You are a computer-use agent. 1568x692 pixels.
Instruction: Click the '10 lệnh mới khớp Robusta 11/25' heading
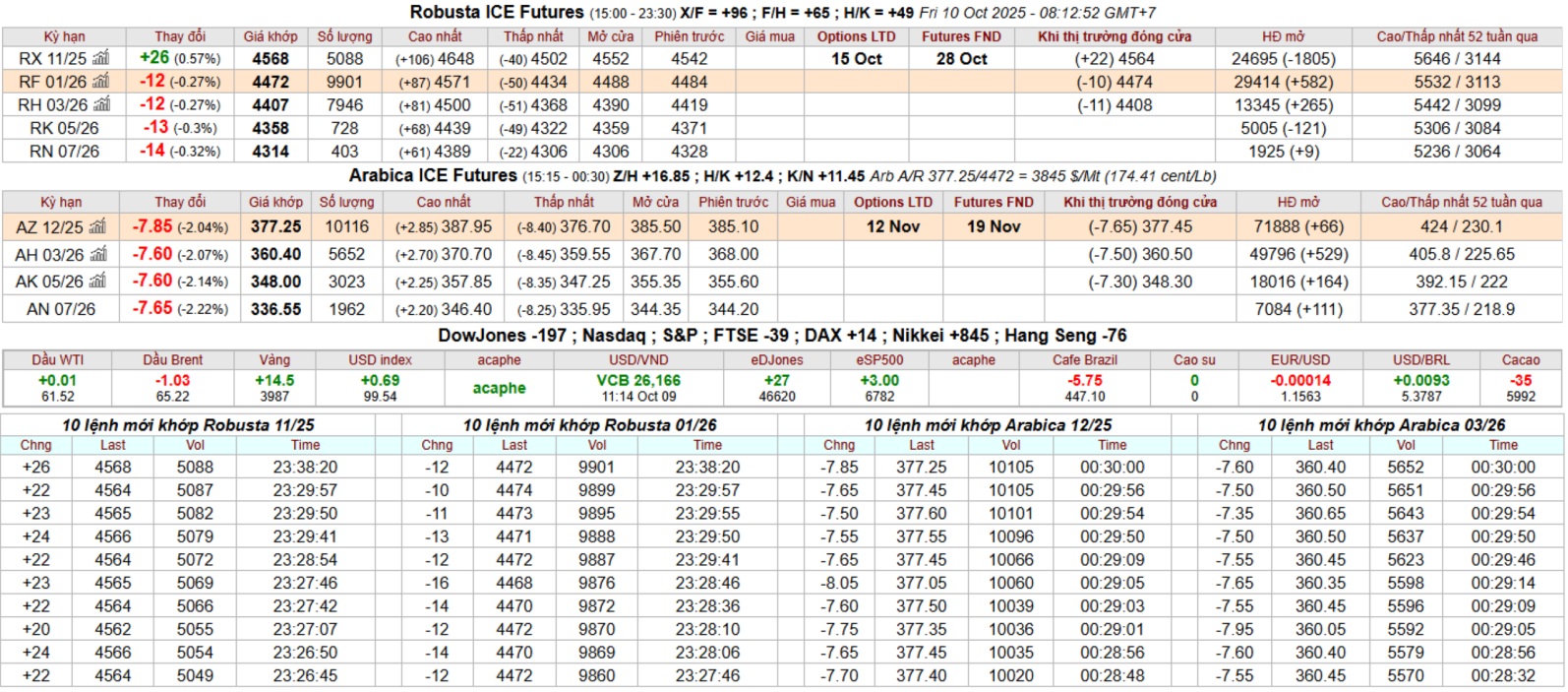(188, 425)
